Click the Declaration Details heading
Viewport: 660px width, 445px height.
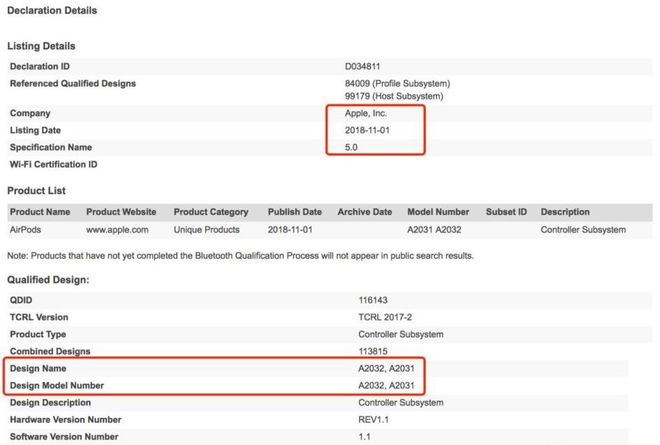52,11
